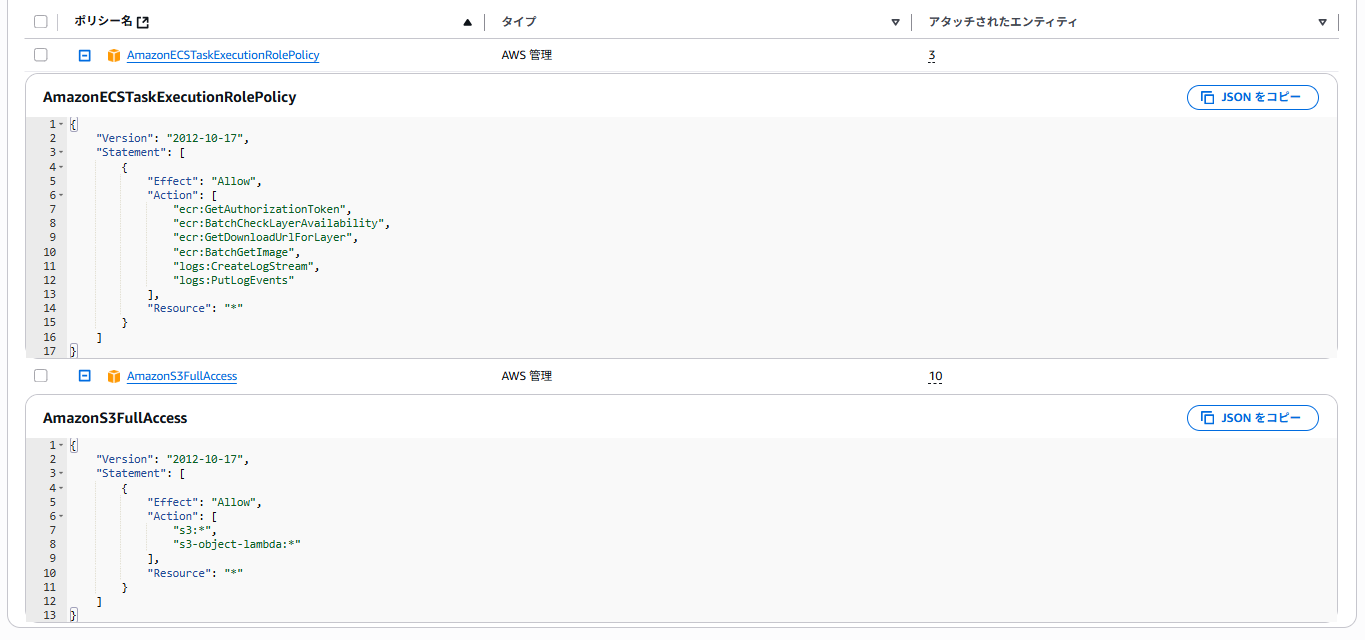Copy JSON of AmazonECSTaskExecutionRolePolicy

(1252, 97)
